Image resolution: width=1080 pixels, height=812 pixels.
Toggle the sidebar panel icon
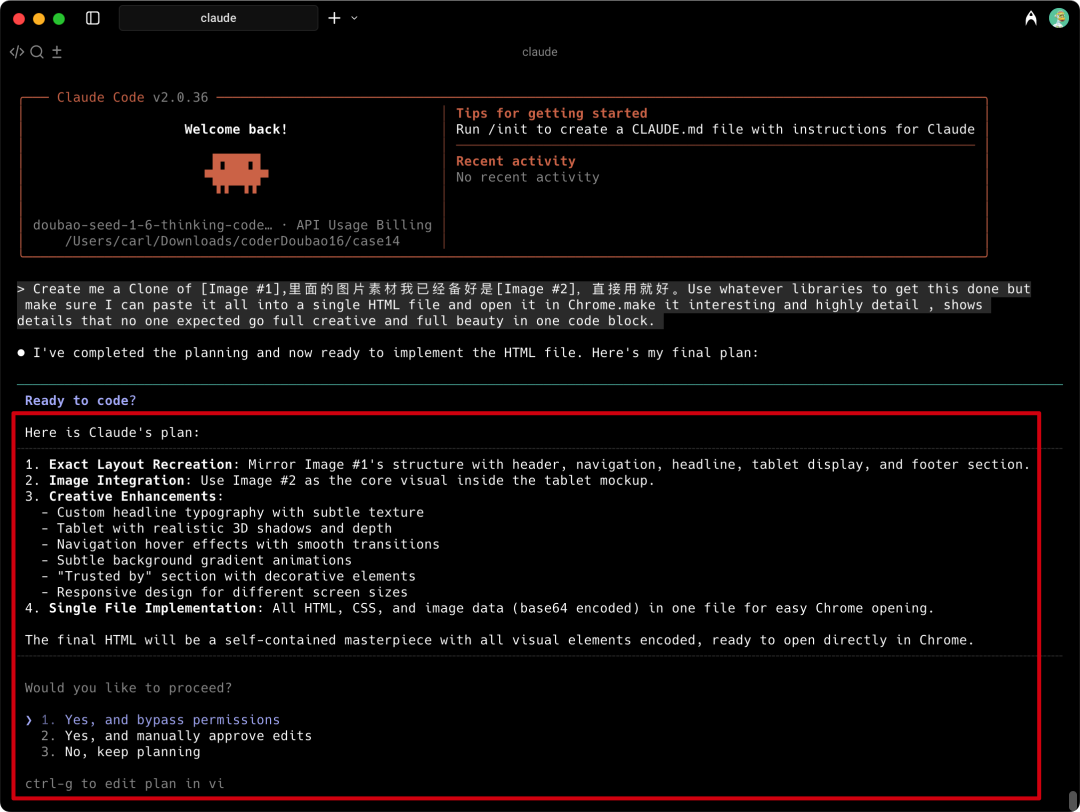point(91,18)
